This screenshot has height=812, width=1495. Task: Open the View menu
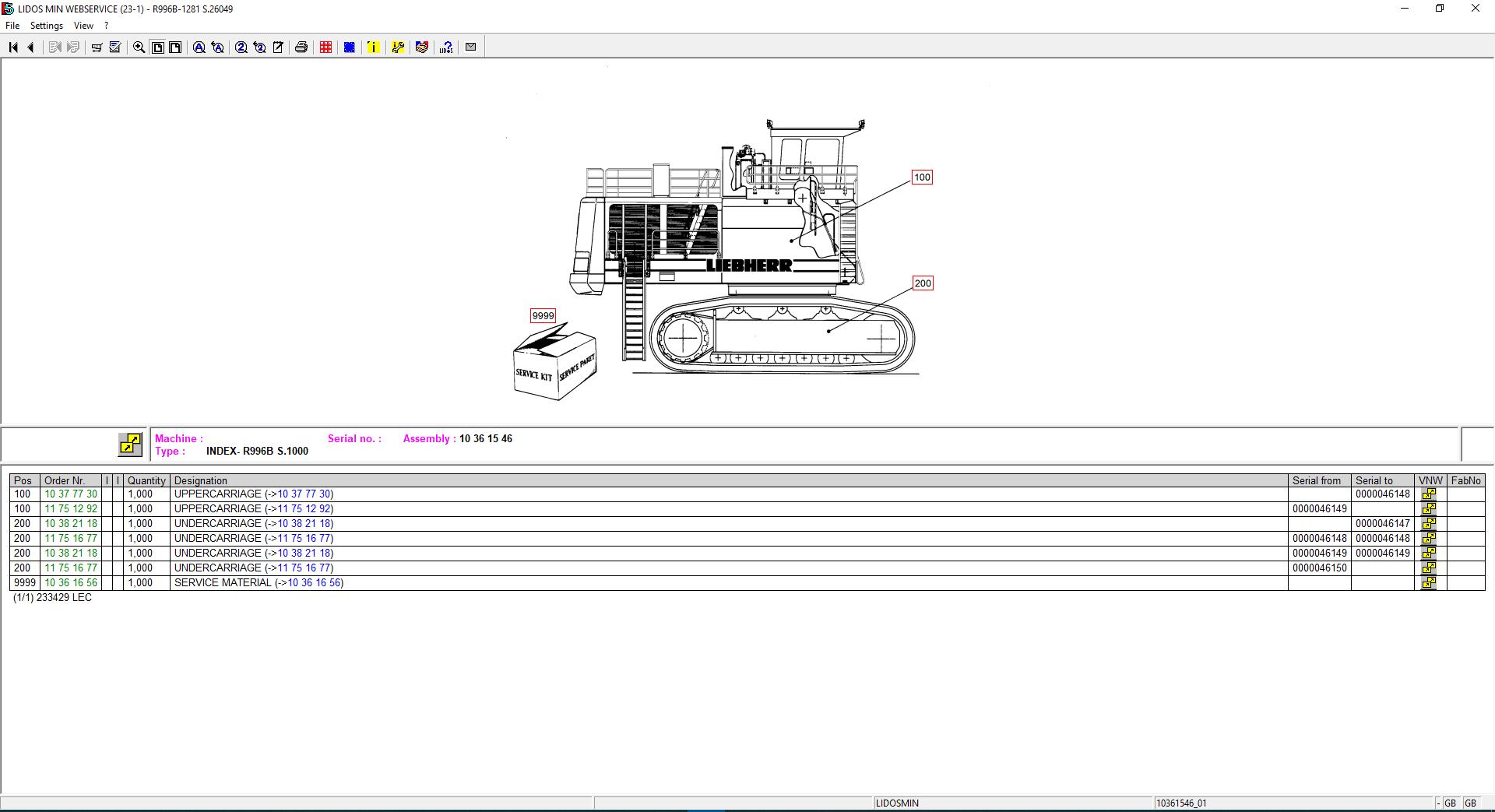pos(83,25)
